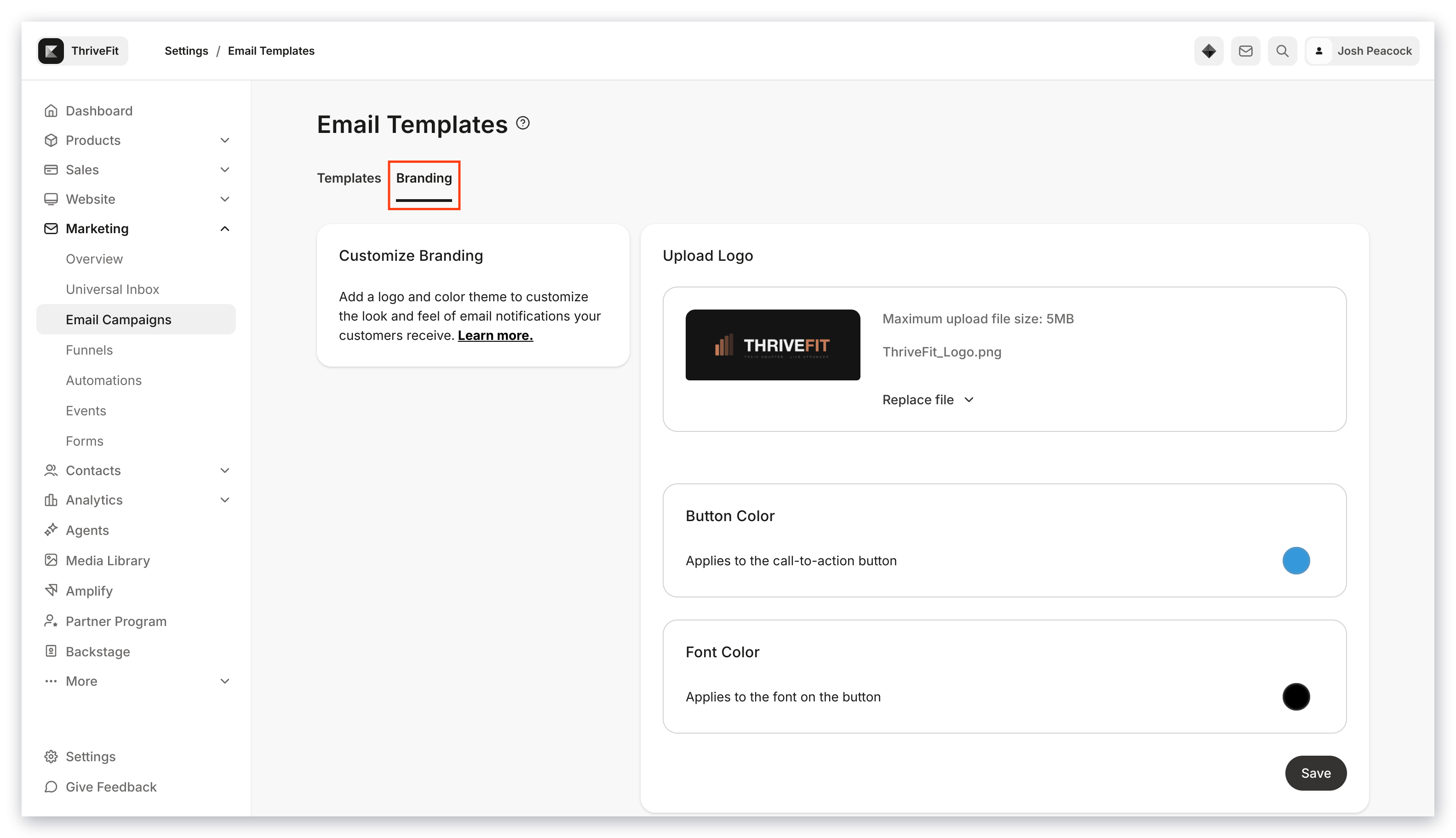Open Media Library label in sidebar
Viewport: 1456px width, 838px height.
[108, 560]
